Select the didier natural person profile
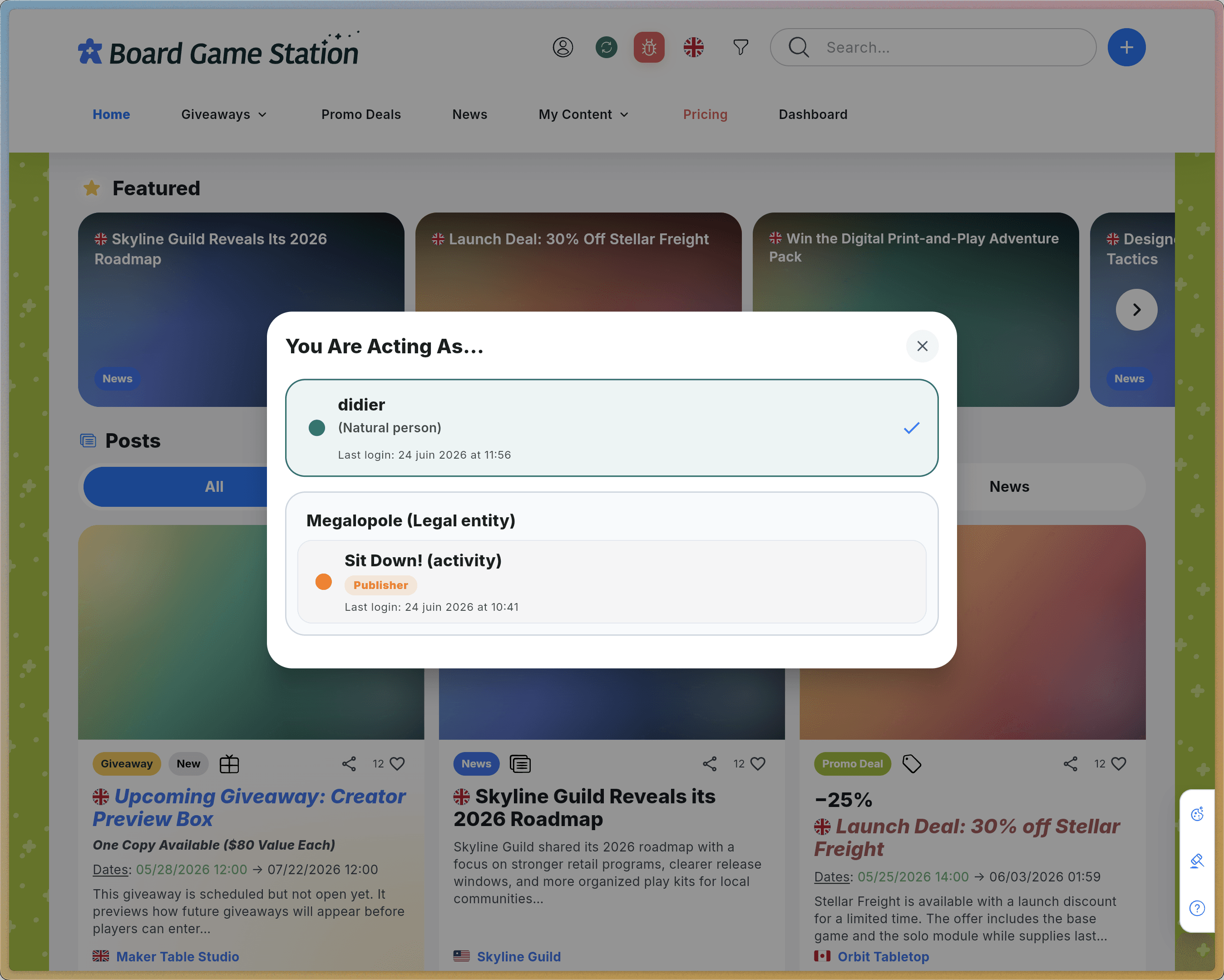Screen dimensions: 1224x980 (x=612, y=427)
